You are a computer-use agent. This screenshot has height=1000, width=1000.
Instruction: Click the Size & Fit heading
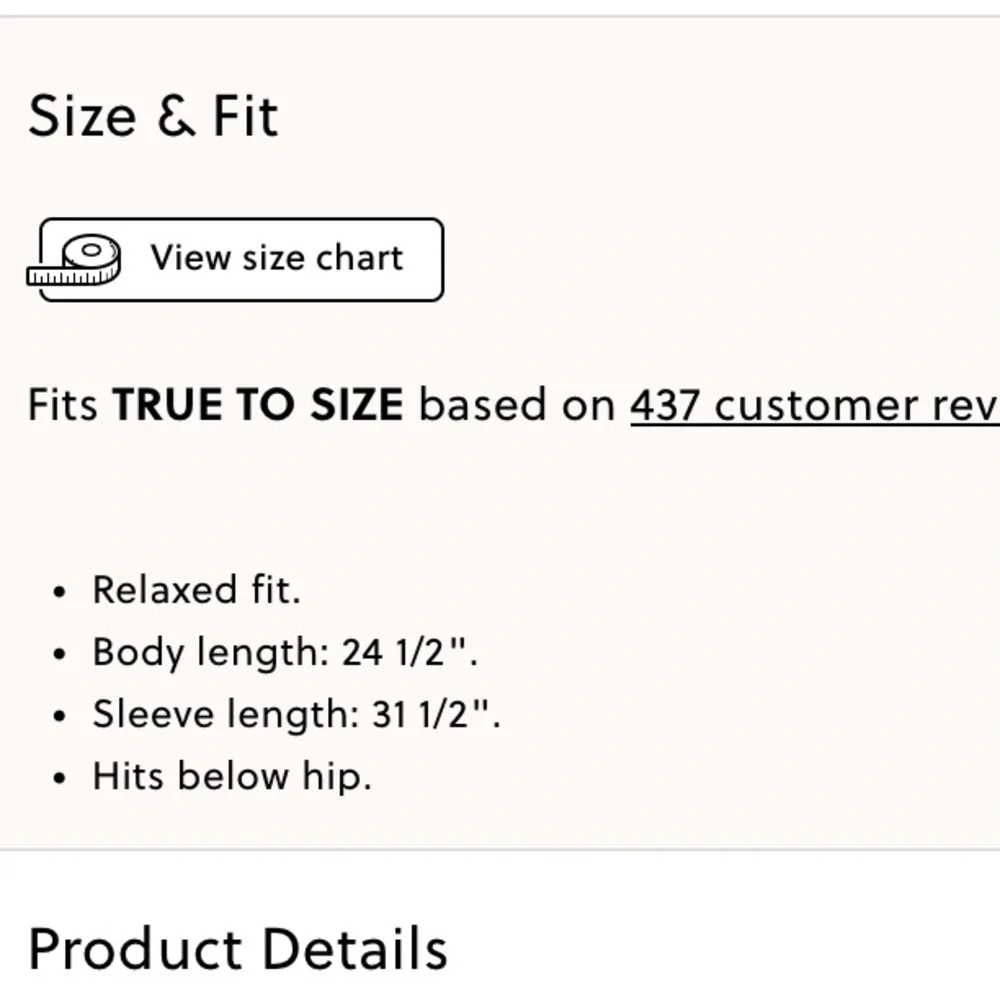pyautogui.click(x=153, y=116)
